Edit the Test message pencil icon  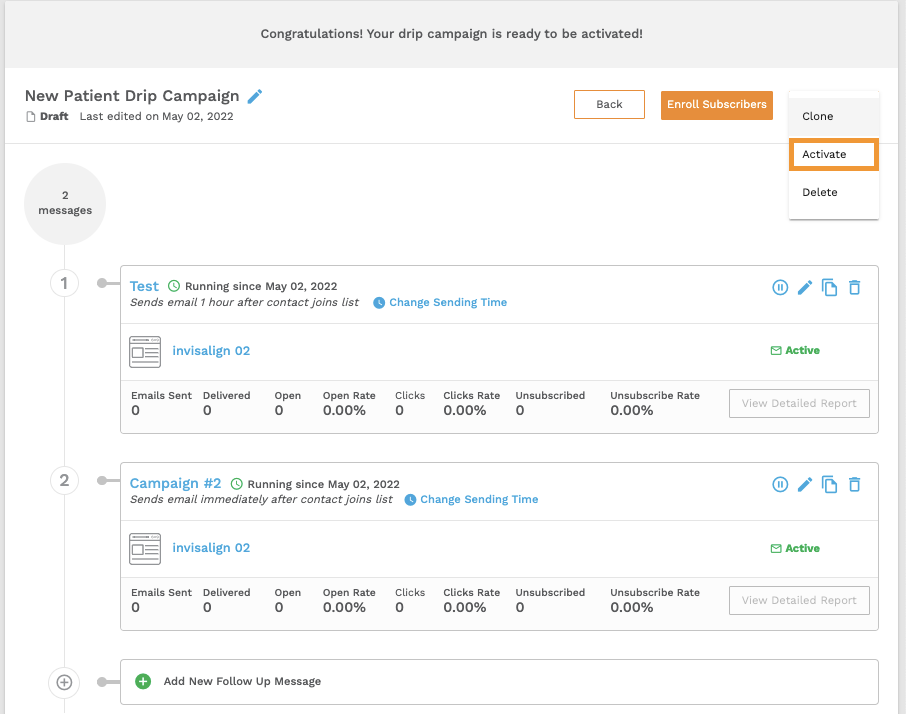click(805, 287)
